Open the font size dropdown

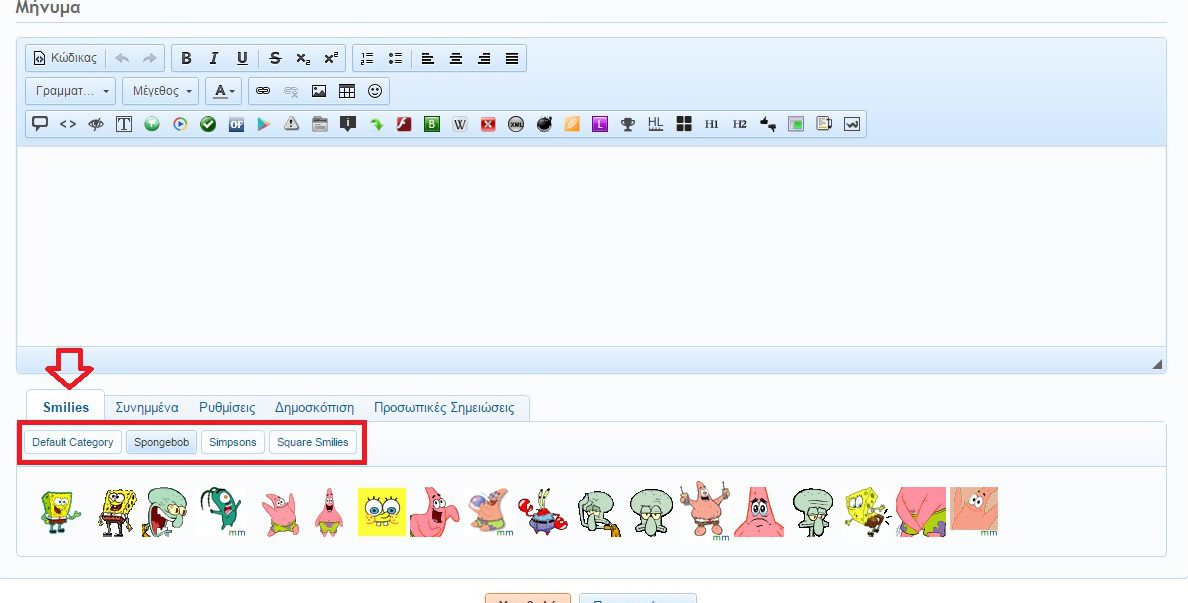[x=160, y=91]
